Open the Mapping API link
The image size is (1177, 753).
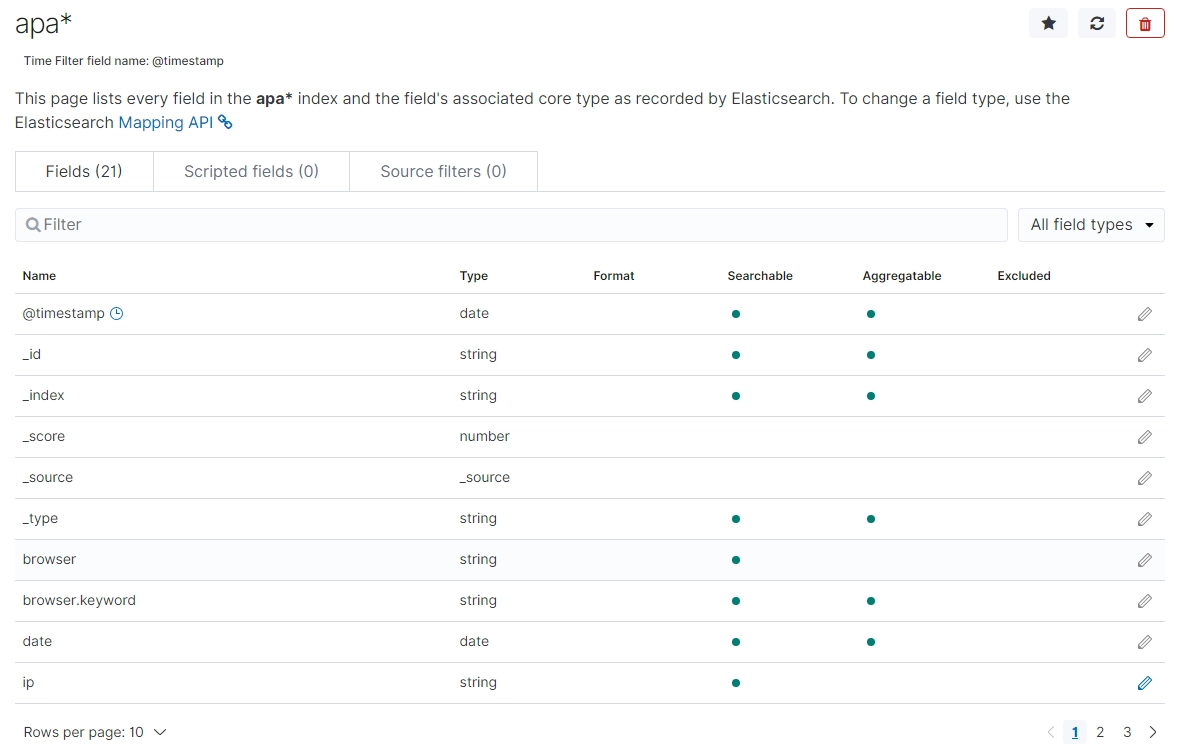pos(166,122)
